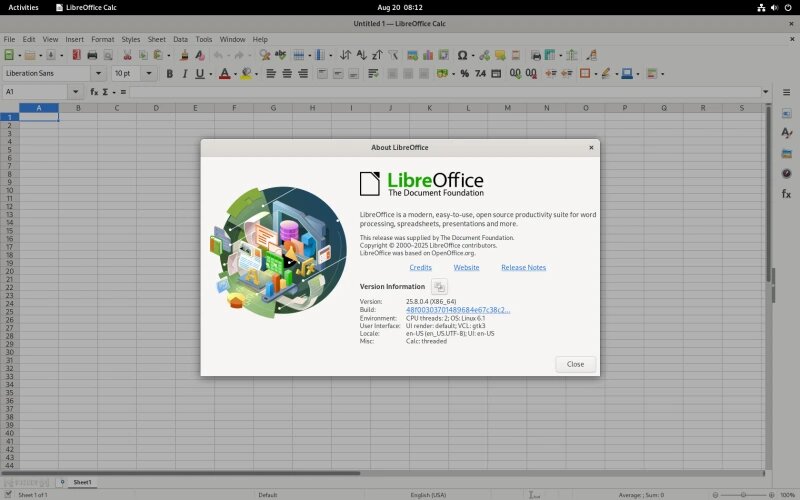
Task: Click Format as Number 7.4 icon
Action: [x=480, y=73]
